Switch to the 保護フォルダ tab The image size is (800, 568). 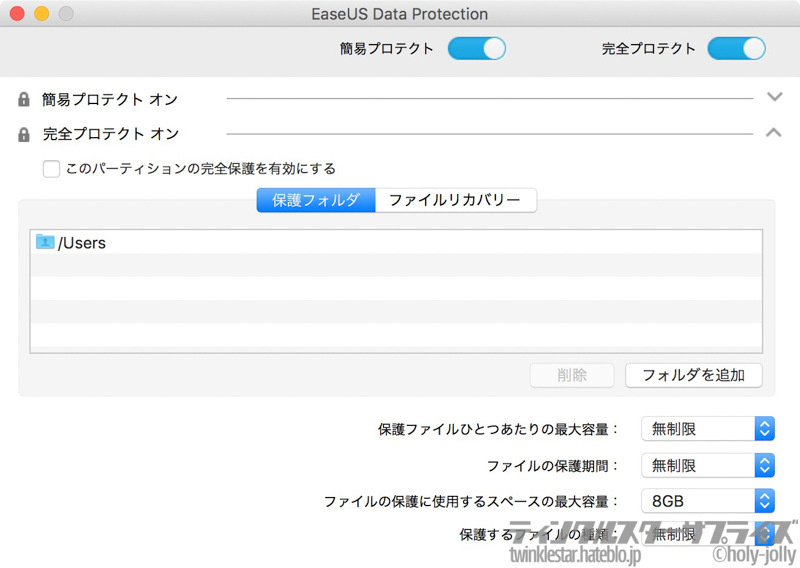pyautogui.click(x=316, y=200)
